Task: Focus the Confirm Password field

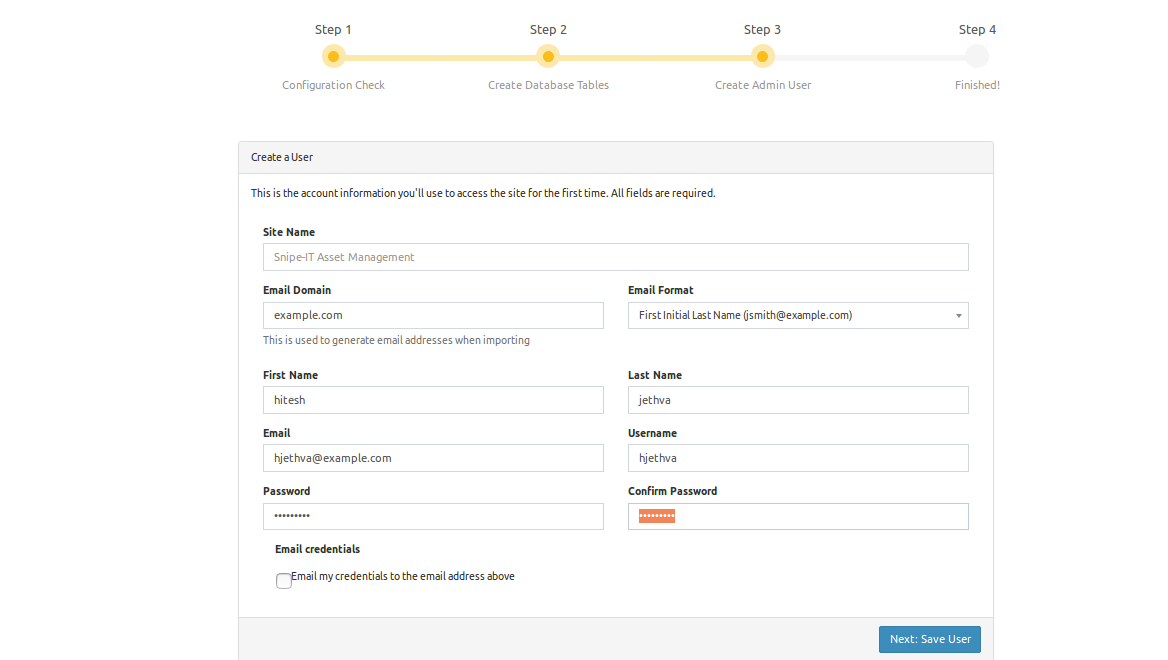Action: pyautogui.click(x=798, y=516)
